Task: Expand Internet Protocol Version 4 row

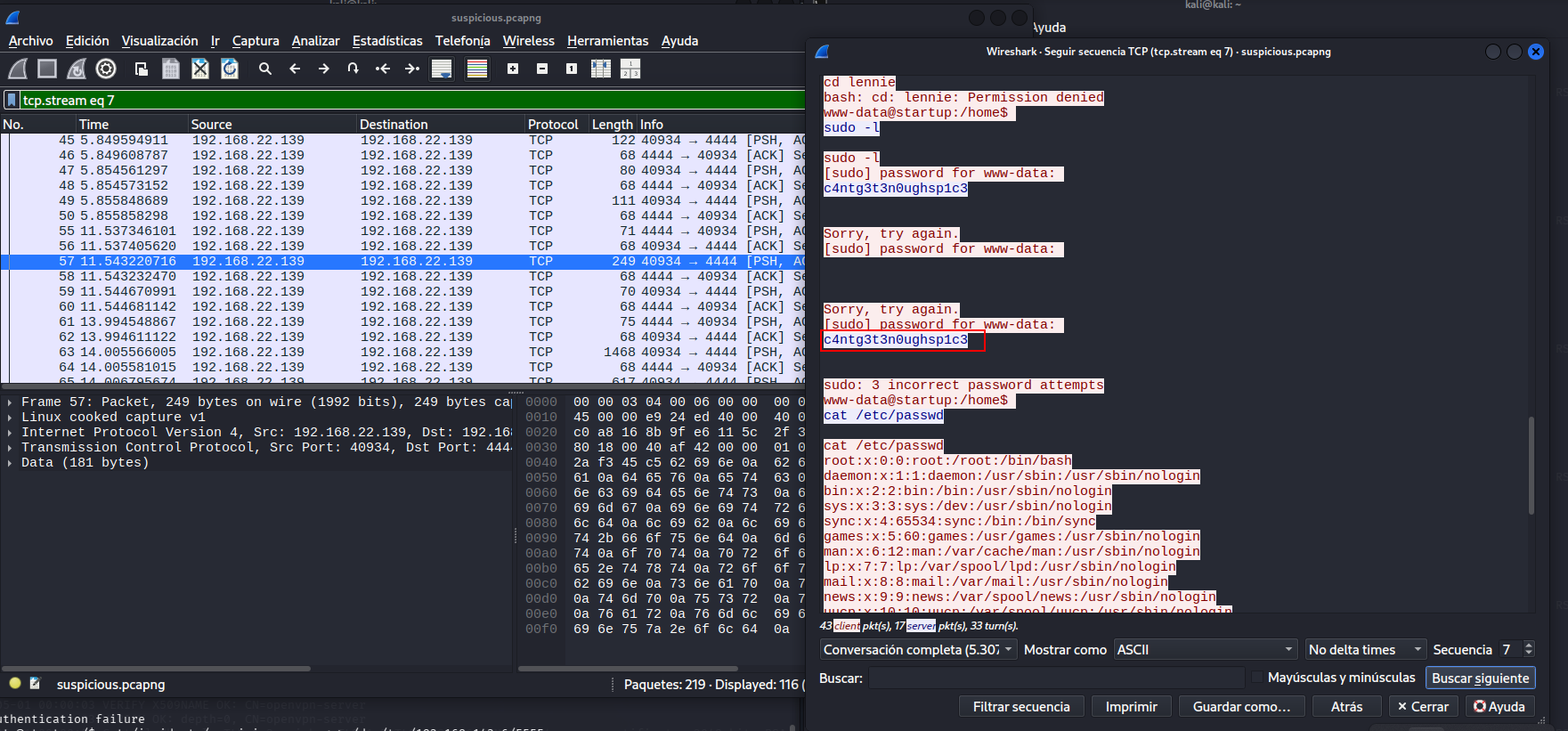Action: click(x=10, y=433)
